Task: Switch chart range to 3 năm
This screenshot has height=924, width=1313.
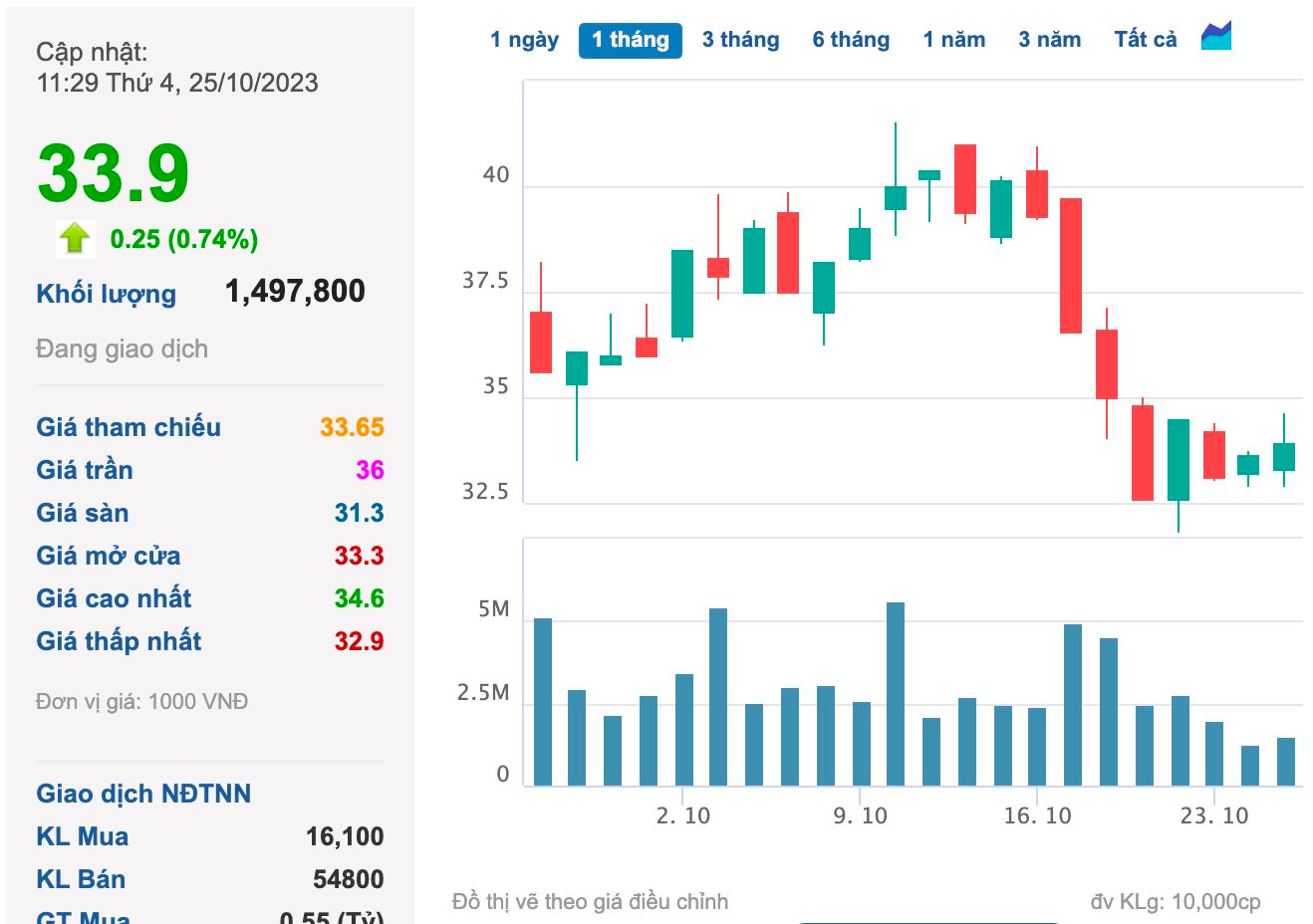Action: coord(1050,40)
